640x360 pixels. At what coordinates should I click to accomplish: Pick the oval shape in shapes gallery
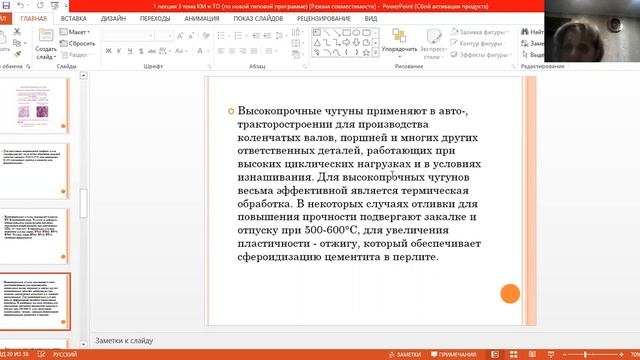[x=356, y=32]
